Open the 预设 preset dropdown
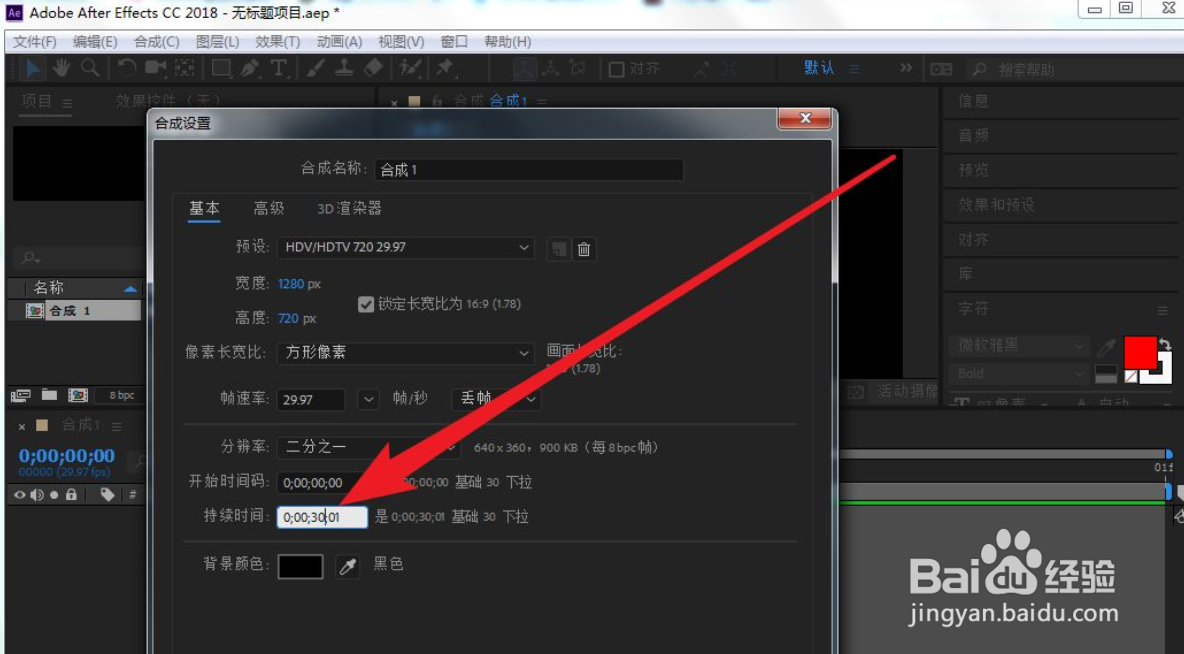Viewport: 1184px width, 654px height. point(404,248)
